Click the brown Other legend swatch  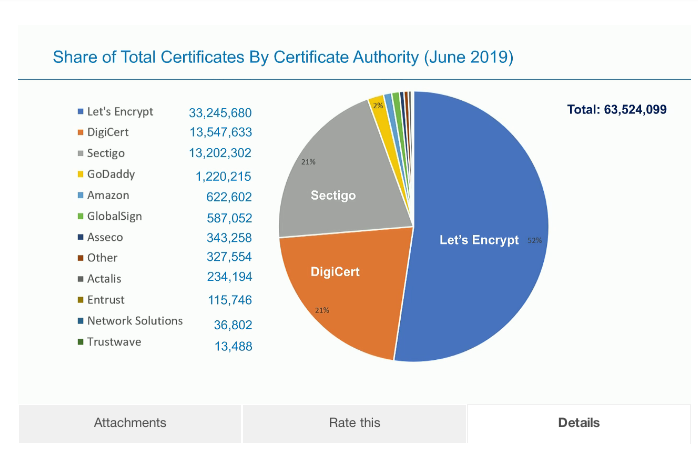coord(81,258)
